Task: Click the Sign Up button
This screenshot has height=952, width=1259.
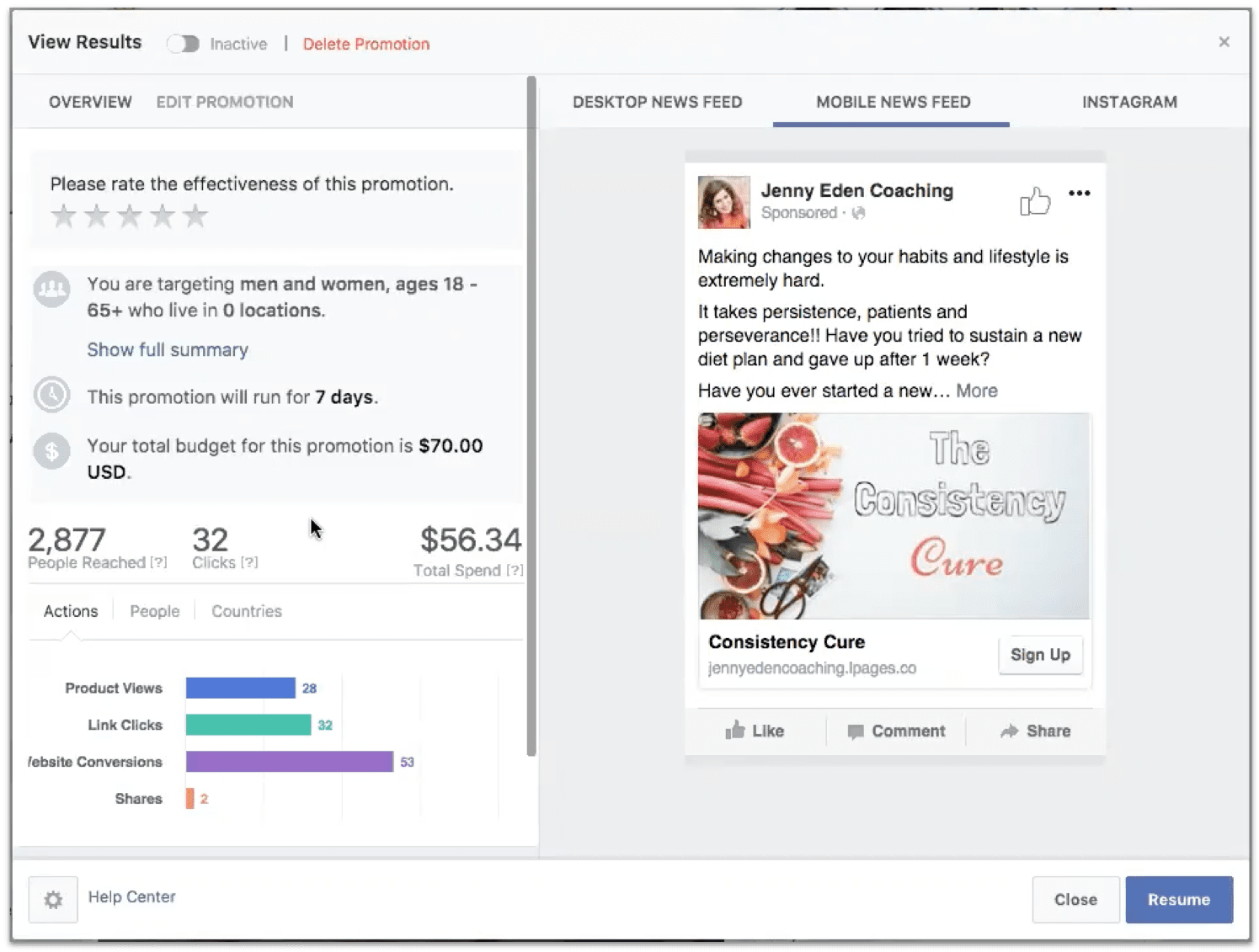Action: tap(1040, 655)
